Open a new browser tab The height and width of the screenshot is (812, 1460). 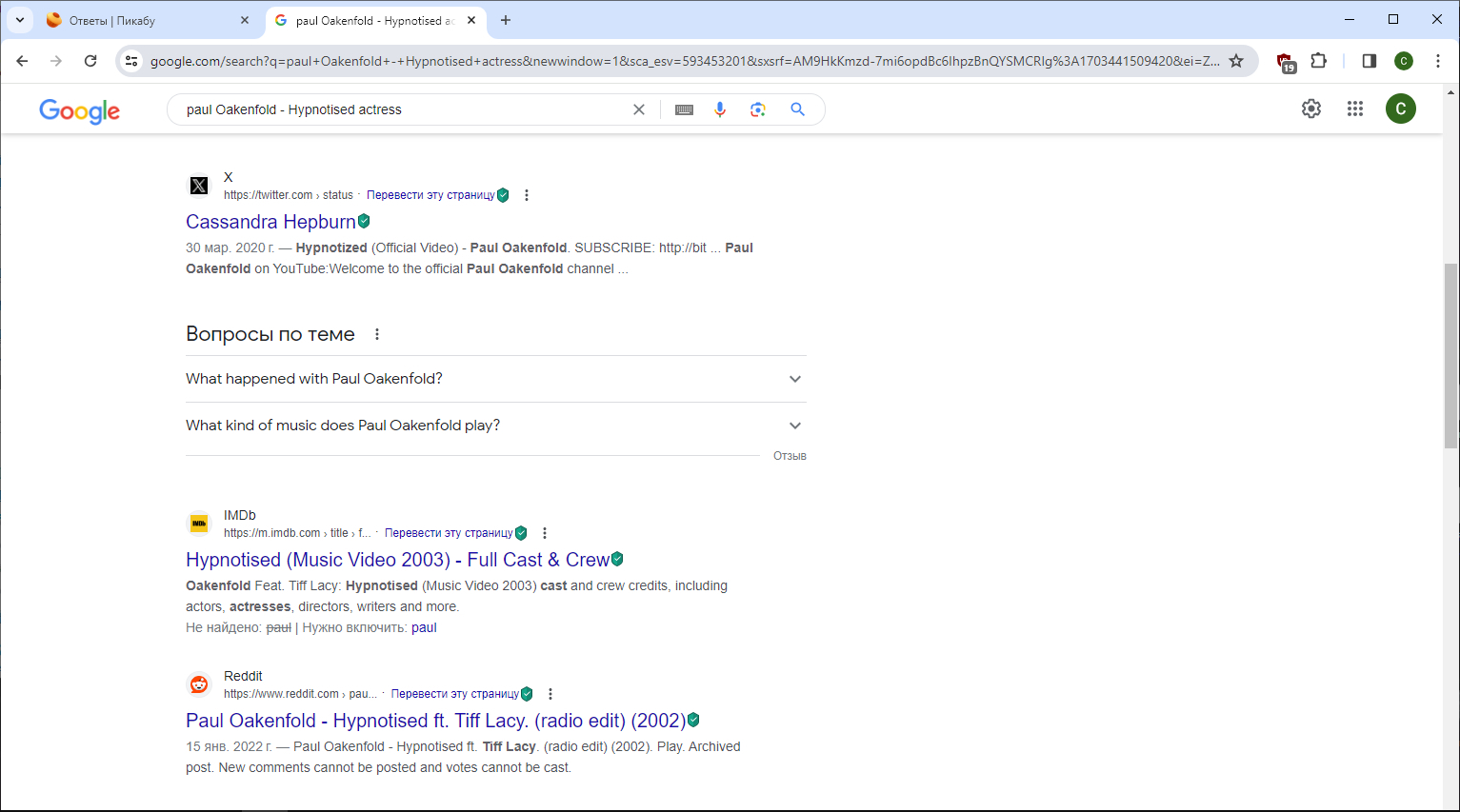tap(506, 20)
